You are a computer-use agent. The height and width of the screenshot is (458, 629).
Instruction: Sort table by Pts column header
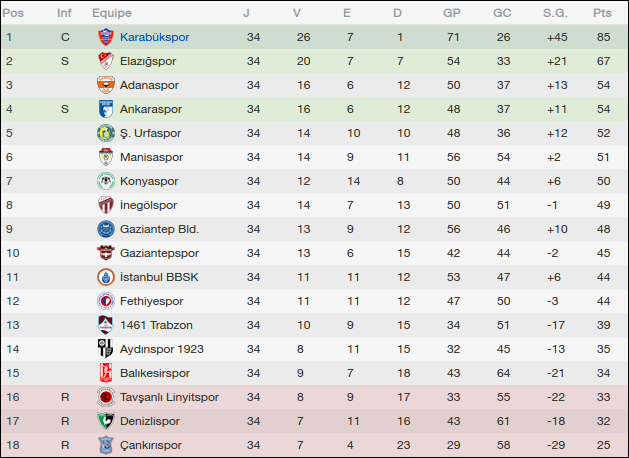(601, 13)
